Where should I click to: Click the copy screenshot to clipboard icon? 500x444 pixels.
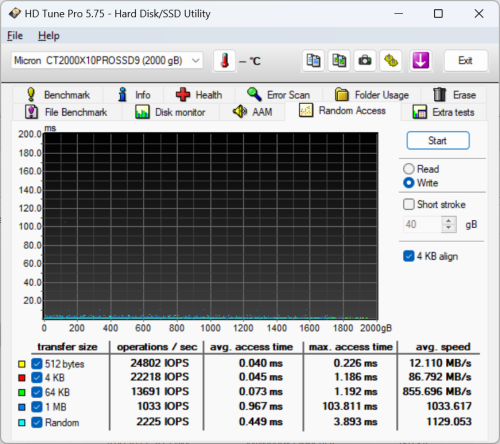click(339, 61)
